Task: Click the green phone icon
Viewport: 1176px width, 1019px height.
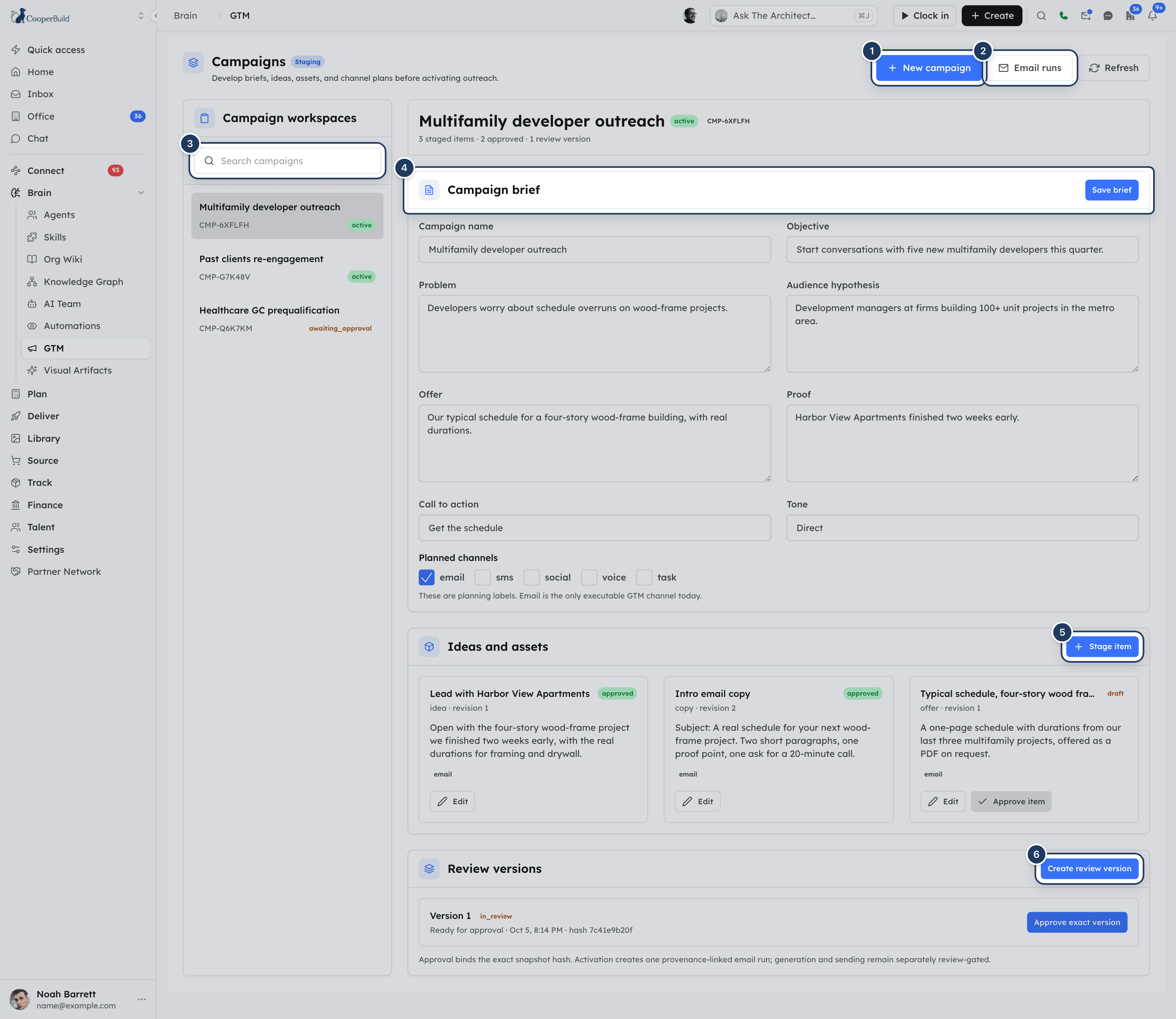Action: (x=1063, y=16)
